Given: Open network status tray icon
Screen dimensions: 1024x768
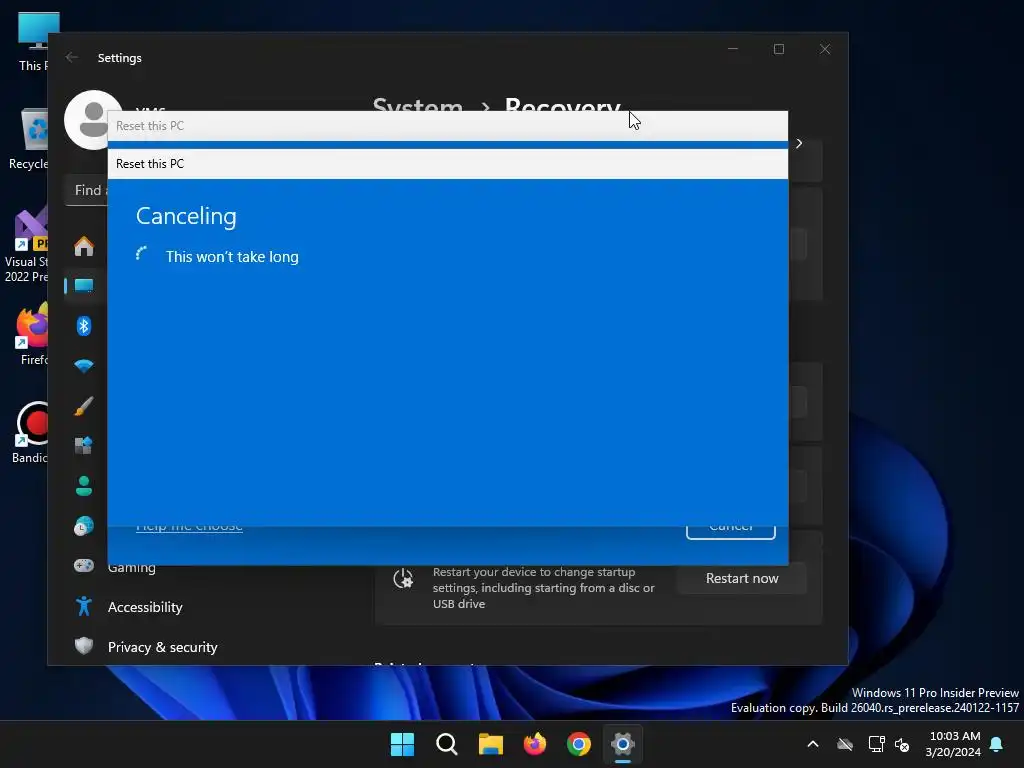Looking at the screenshot, I should (x=876, y=744).
